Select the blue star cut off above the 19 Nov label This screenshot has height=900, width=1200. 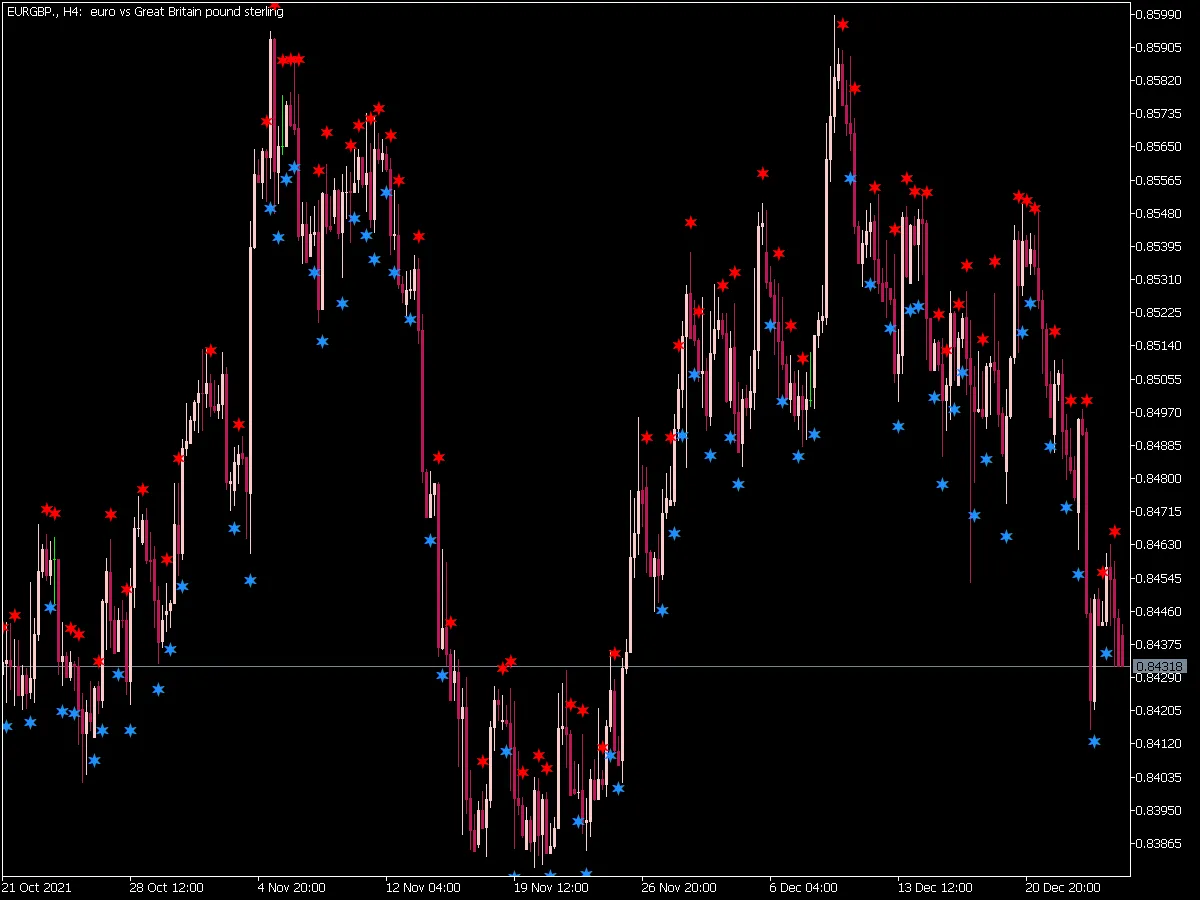[x=514, y=877]
